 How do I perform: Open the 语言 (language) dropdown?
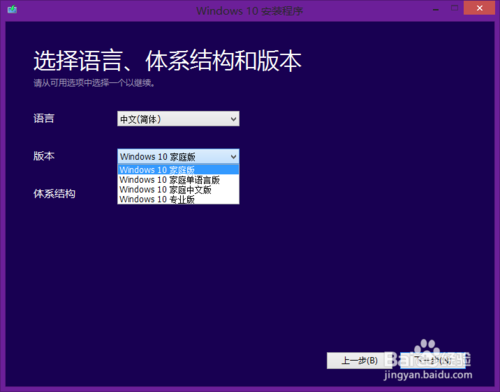(178, 119)
